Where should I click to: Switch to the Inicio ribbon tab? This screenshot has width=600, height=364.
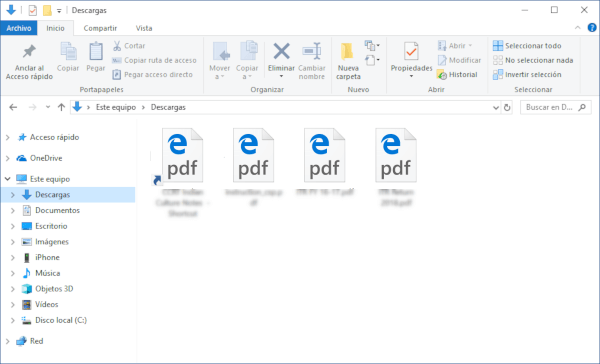click(55, 28)
